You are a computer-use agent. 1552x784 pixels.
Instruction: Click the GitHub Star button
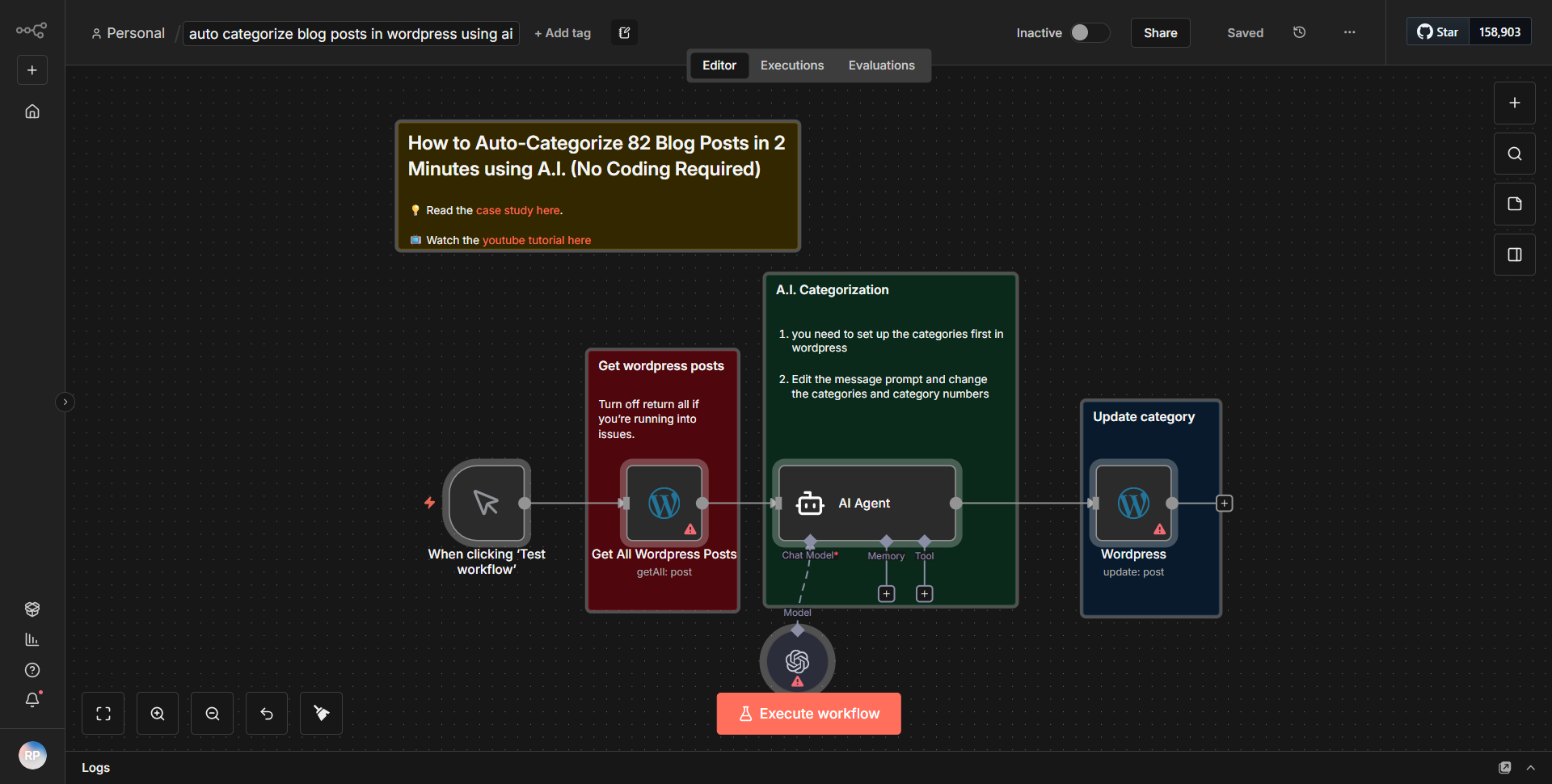point(1437,32)
